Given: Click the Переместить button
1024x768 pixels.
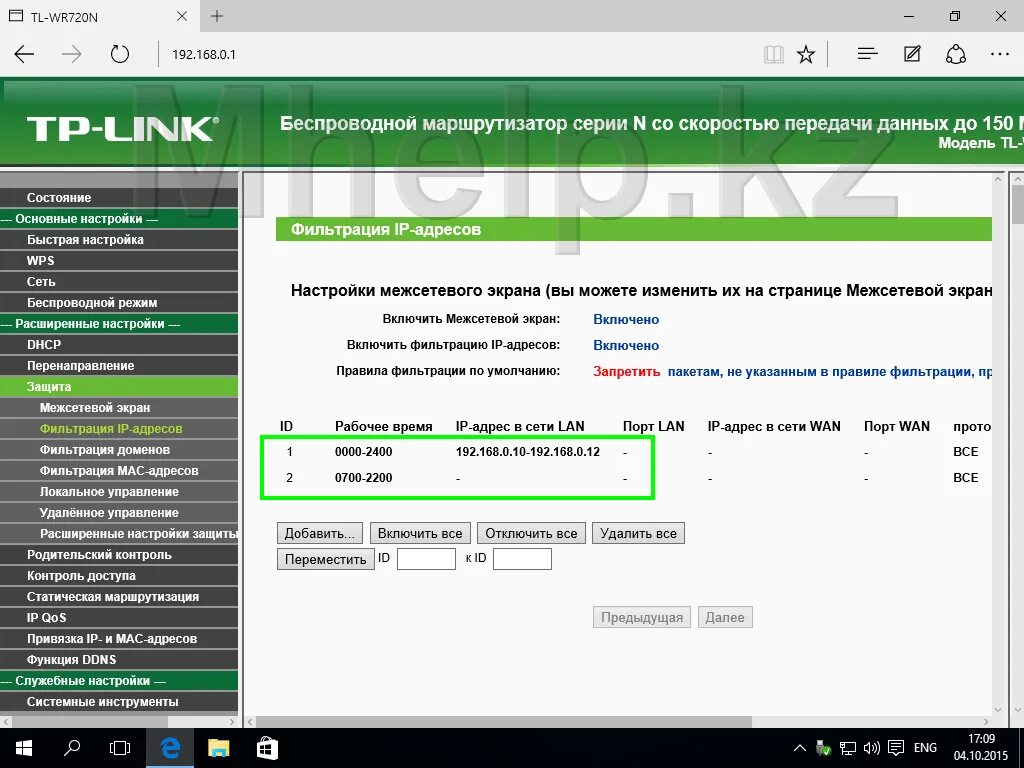Looking at the screenshot, I should 325,559.
